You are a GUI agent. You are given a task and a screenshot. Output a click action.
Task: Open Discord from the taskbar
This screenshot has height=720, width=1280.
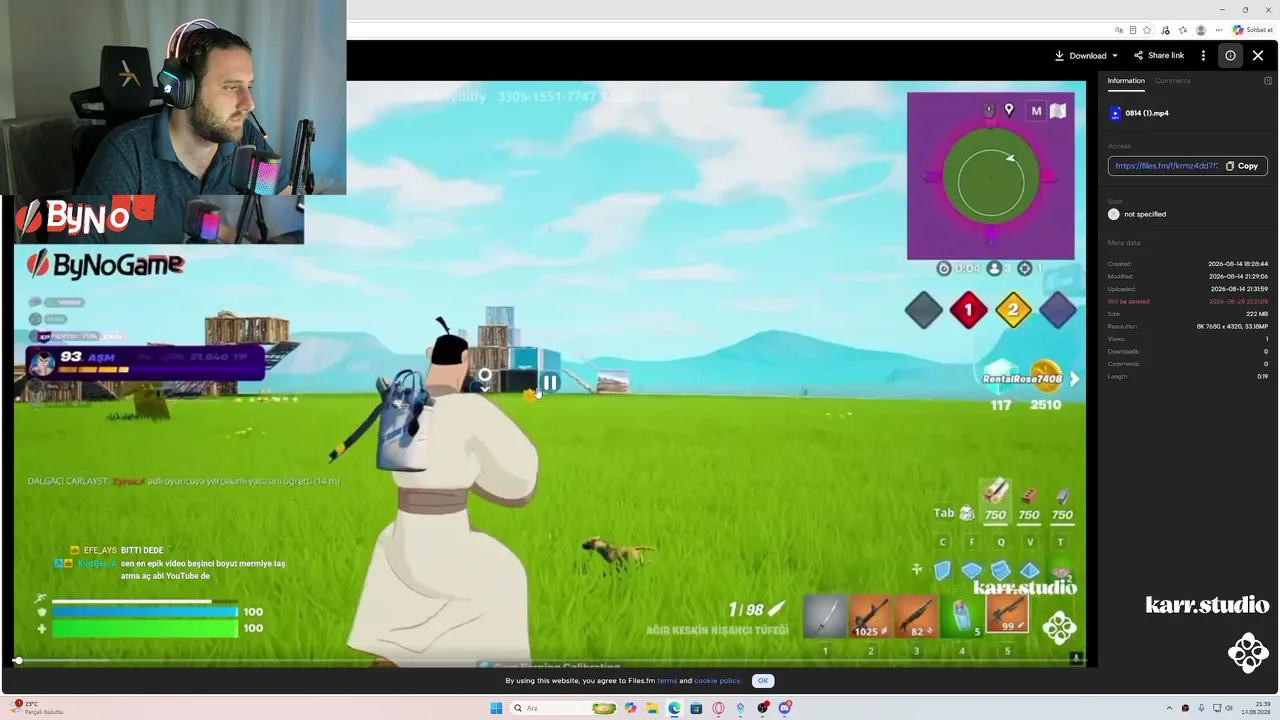click(x=785, y=708)
